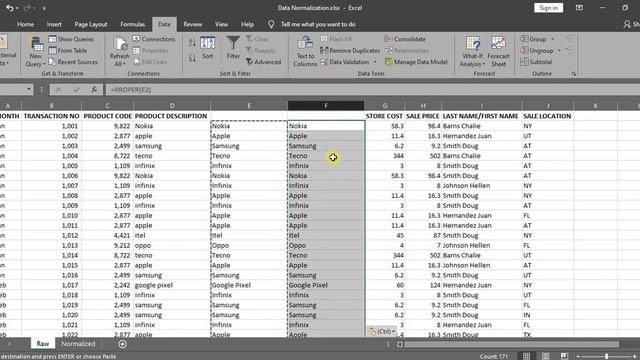The height and width of the screenshot is (360, 640).
Task: Open the Home ribbon tab
Action: [25, 24]
